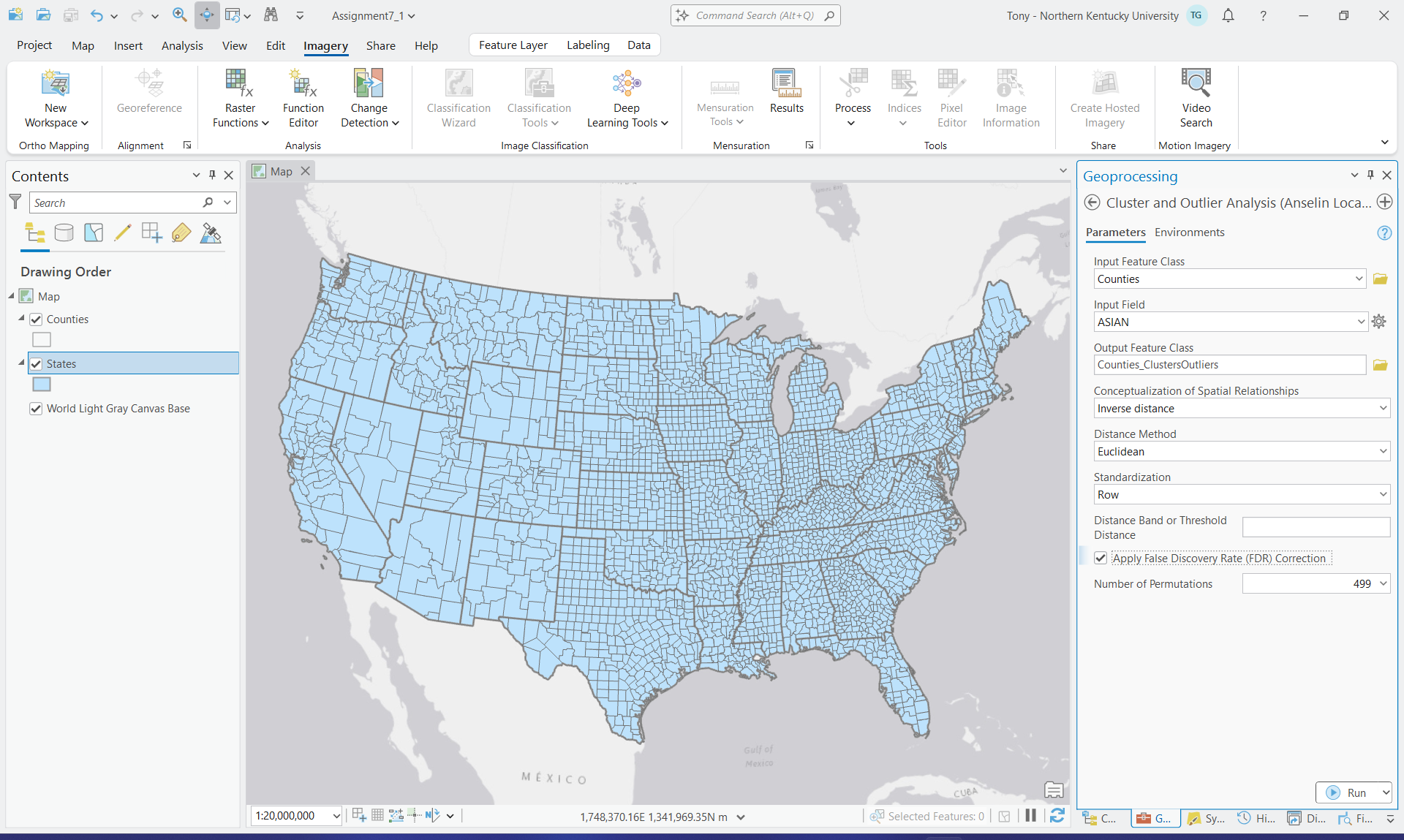The image size is (1404, 840).
Task: Select List By Data Source icon
Action: 64,233
